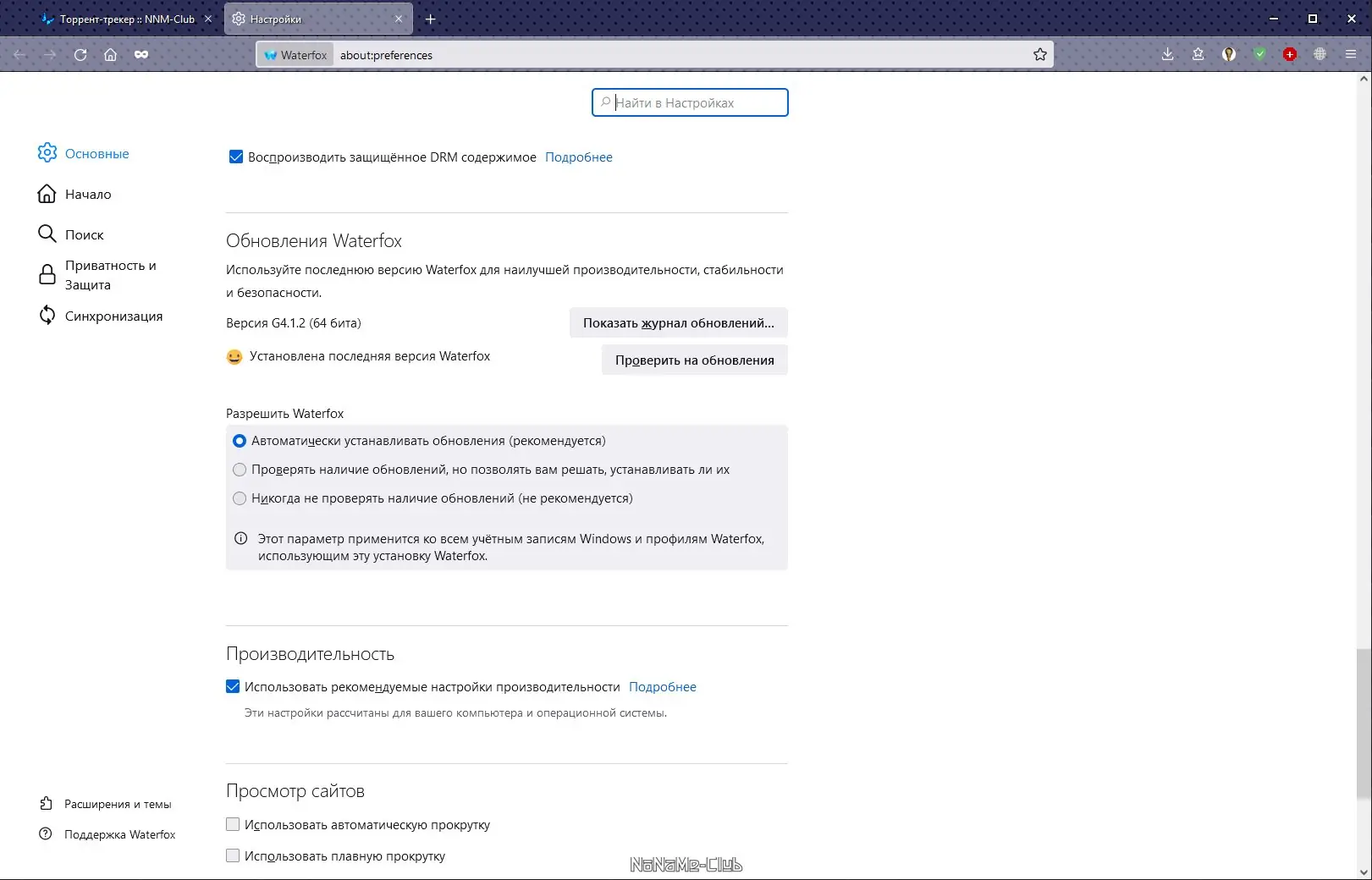Toggle DRM content playback checkbox
Screen dimensions: 1372x880
point(236,157)
